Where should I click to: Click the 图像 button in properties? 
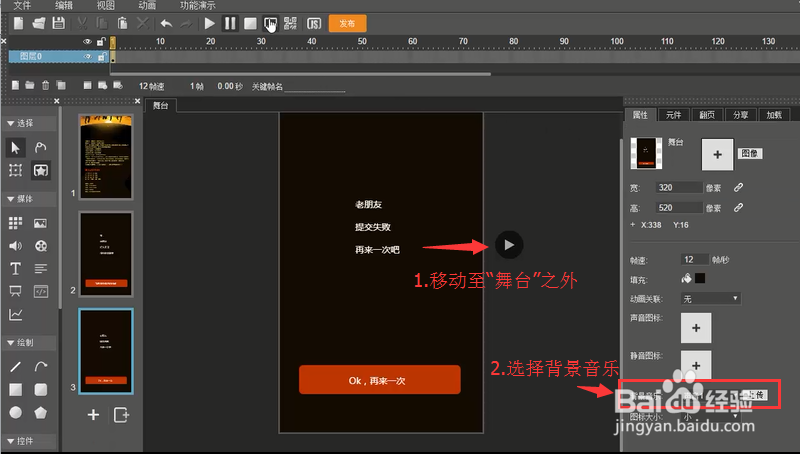[x=749, y=154]
